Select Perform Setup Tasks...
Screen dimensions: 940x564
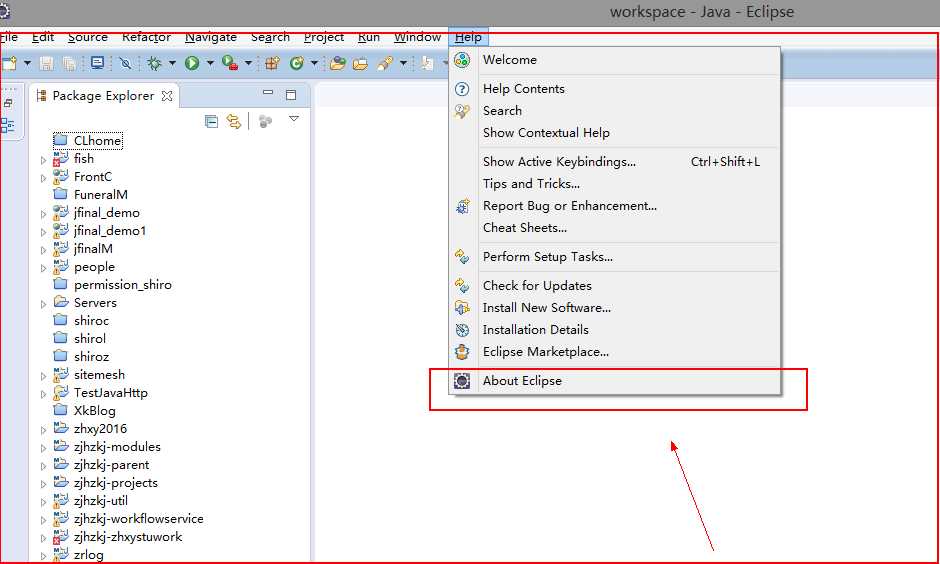click(x=614, y=257)
